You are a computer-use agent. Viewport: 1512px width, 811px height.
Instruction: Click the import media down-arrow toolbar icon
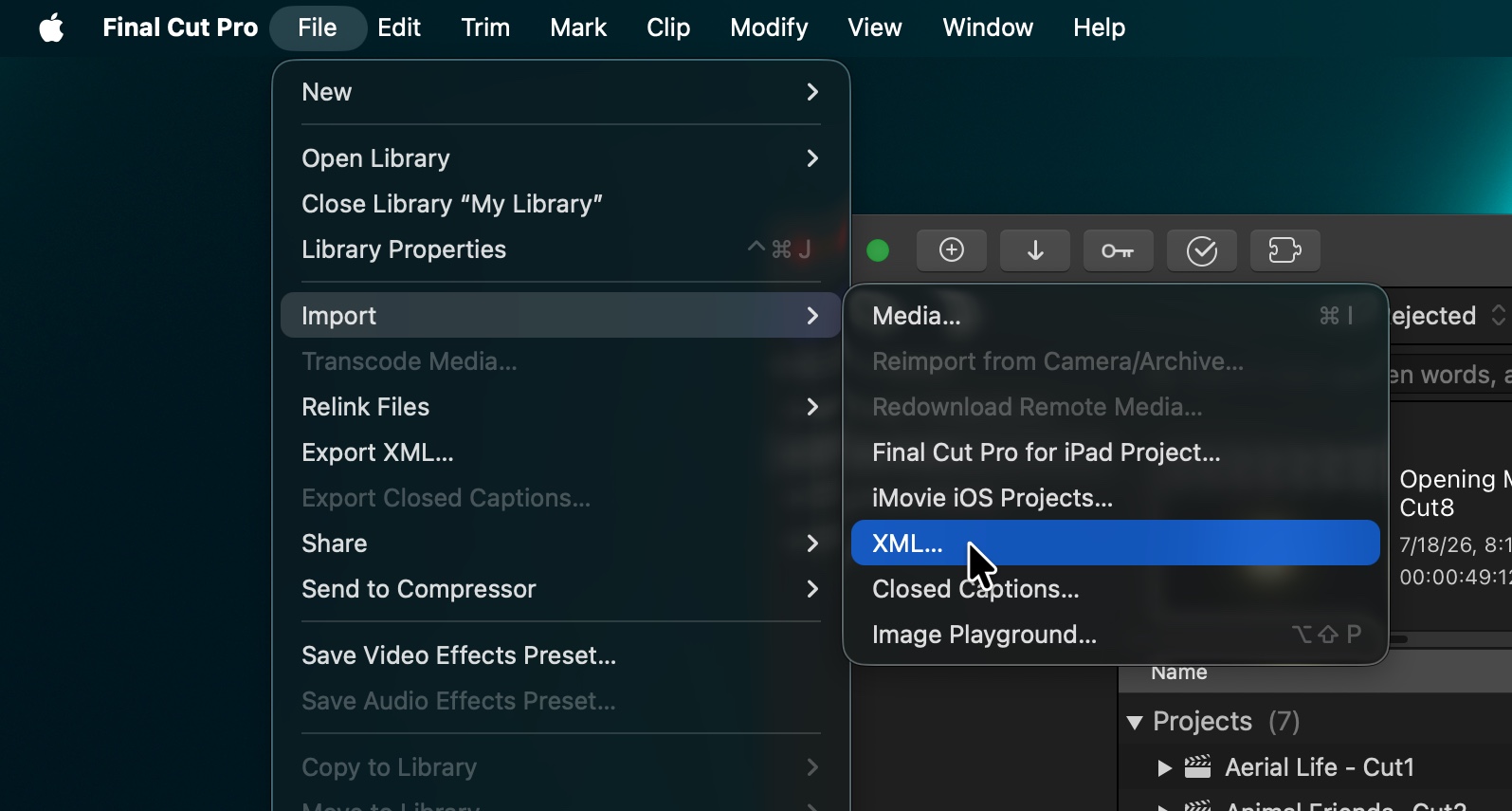(x=1035, y=250)
